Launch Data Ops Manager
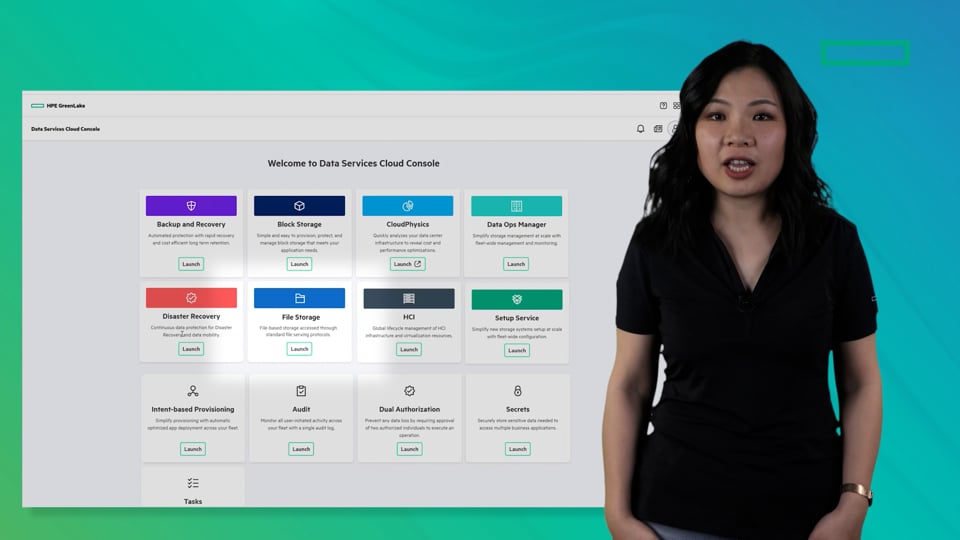 coord(516,264)
